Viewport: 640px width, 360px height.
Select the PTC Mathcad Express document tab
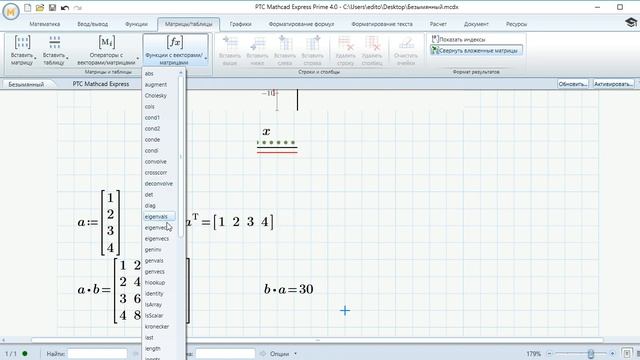[x=101, y=84]
